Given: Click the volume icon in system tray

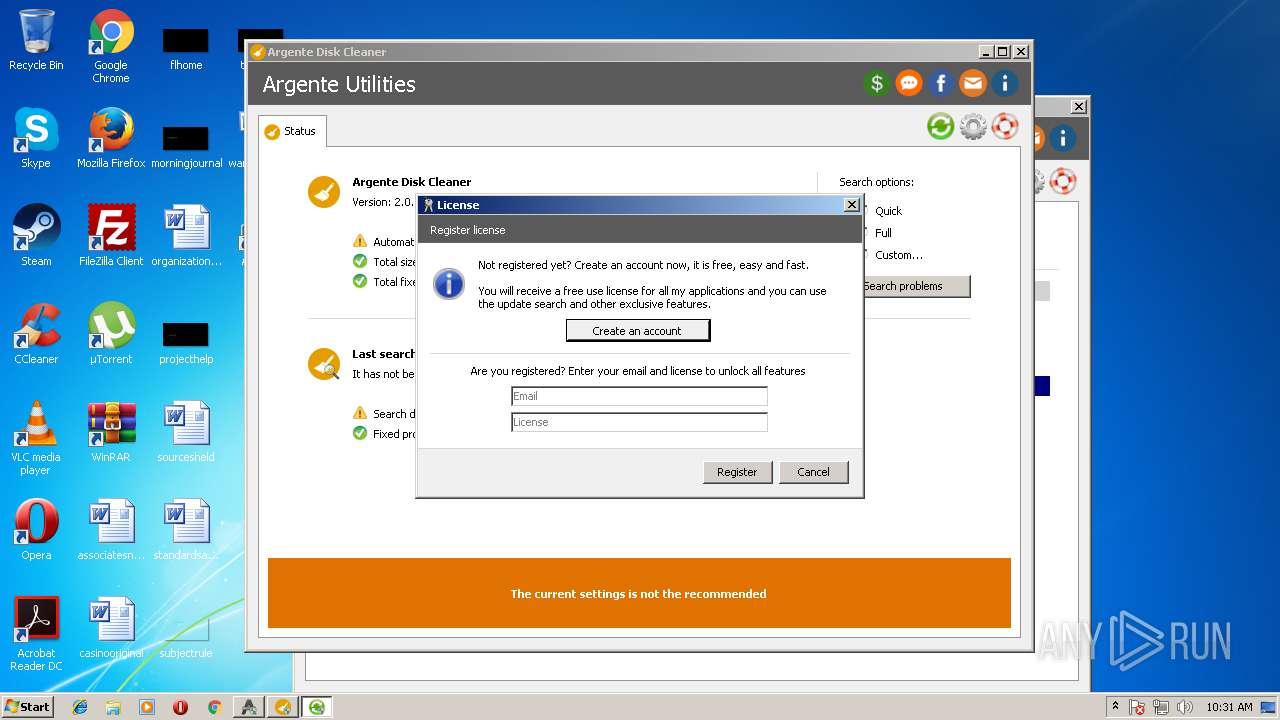Looking at the screenshot, I should tap(1185, 707).
